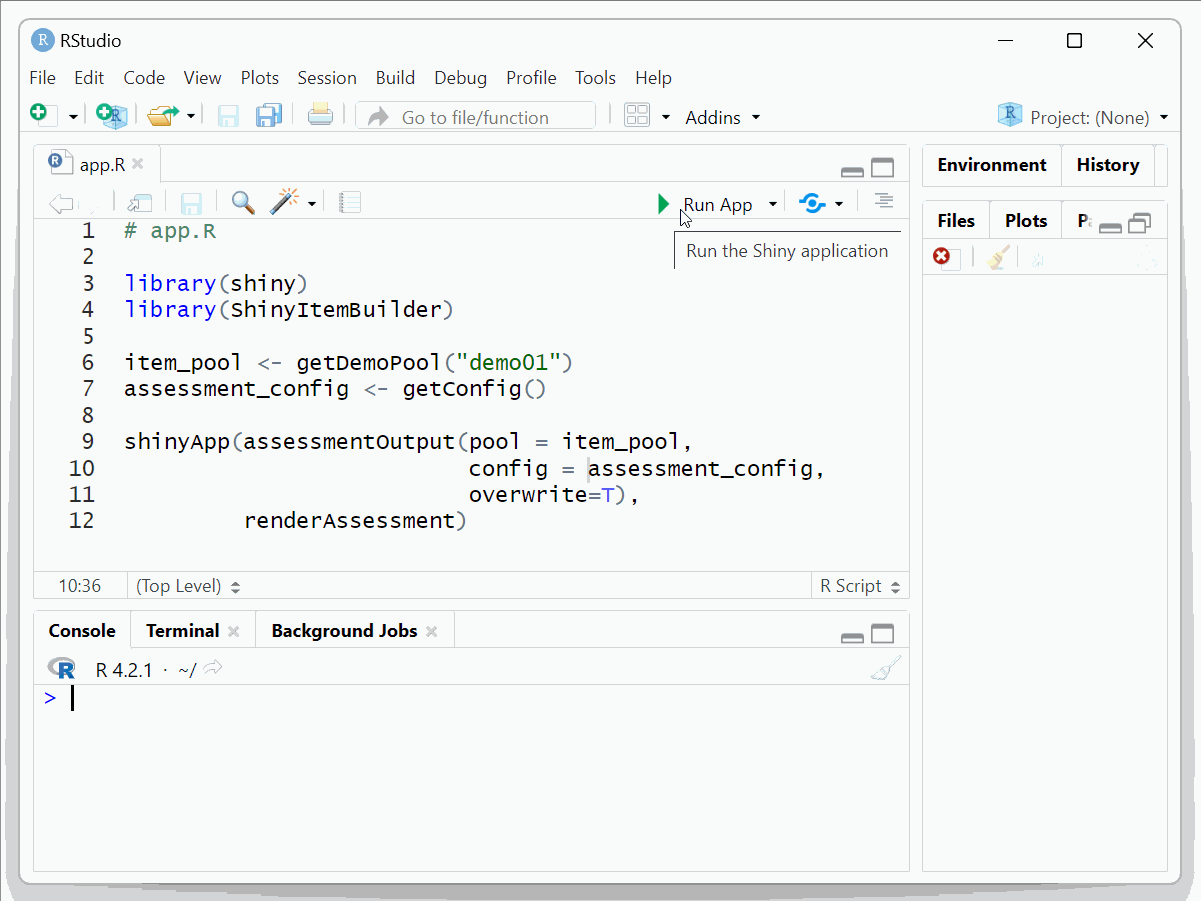
Task: Create a new file with the green plus icon
Action: (41, 115)
